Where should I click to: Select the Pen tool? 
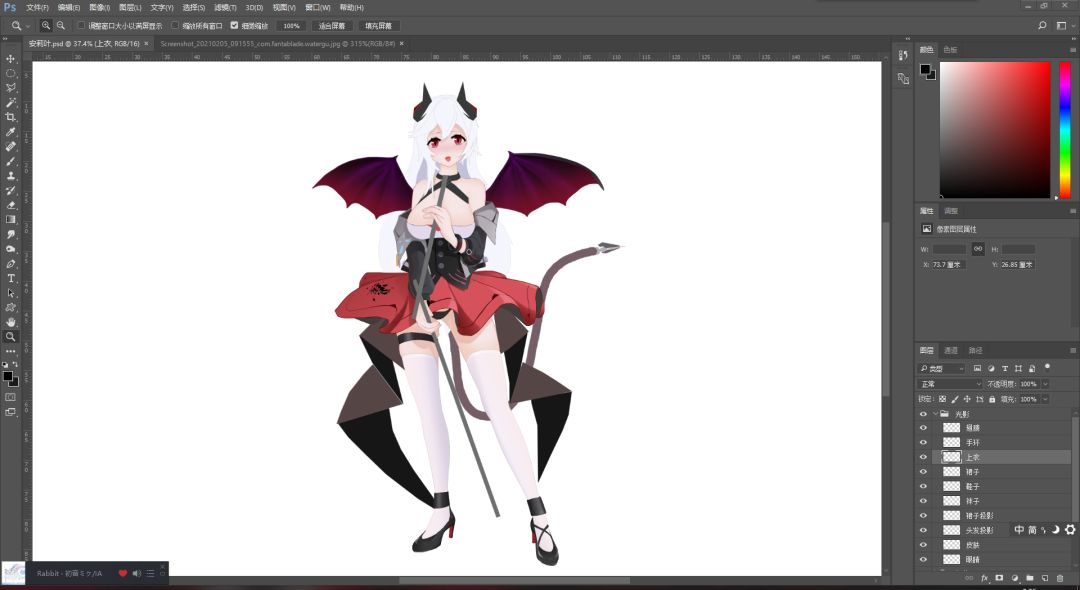(10, 264)
